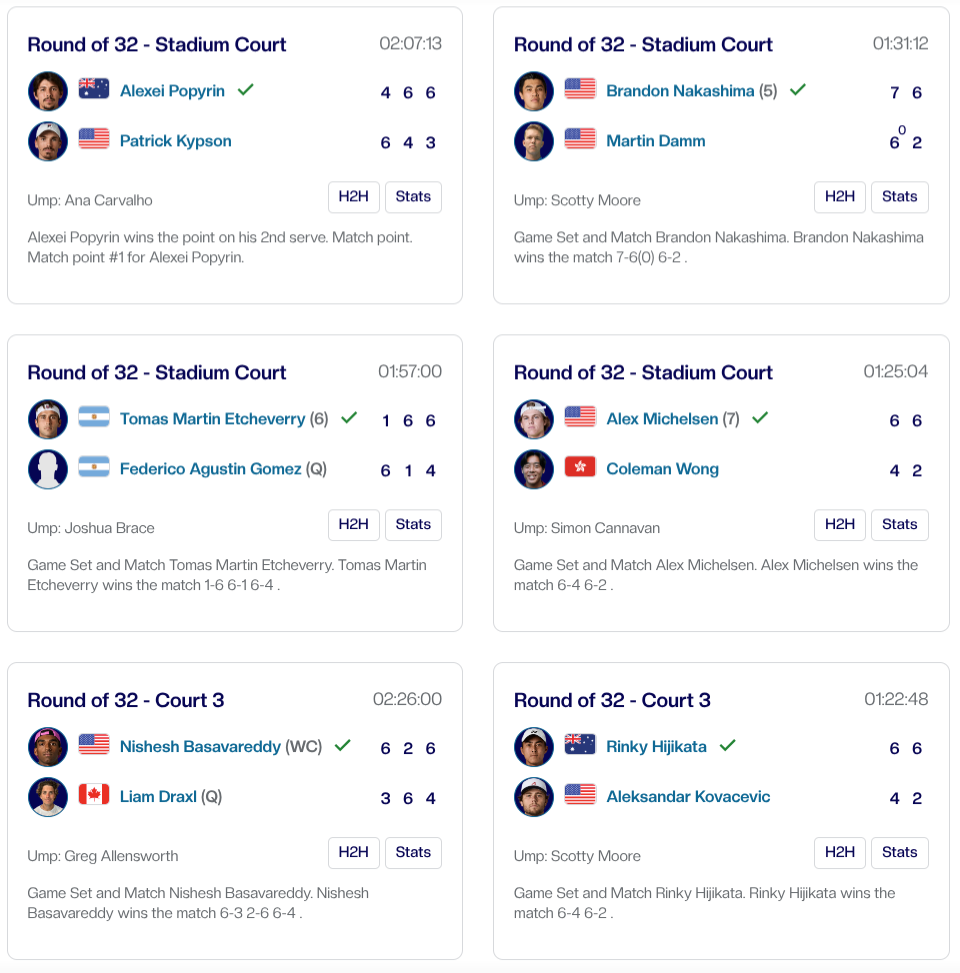Viewport: 960px width, 973px height.
Task: Click the Australian flag beside Alexei Popyrin
Action: [x=94, y=90]
